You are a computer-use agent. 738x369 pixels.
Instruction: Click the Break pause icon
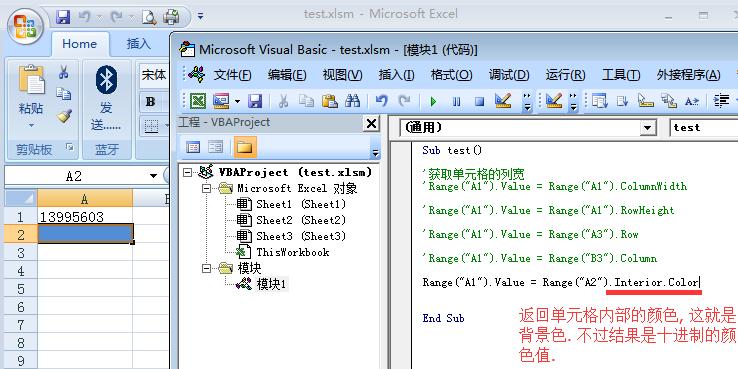click(456, 101)
